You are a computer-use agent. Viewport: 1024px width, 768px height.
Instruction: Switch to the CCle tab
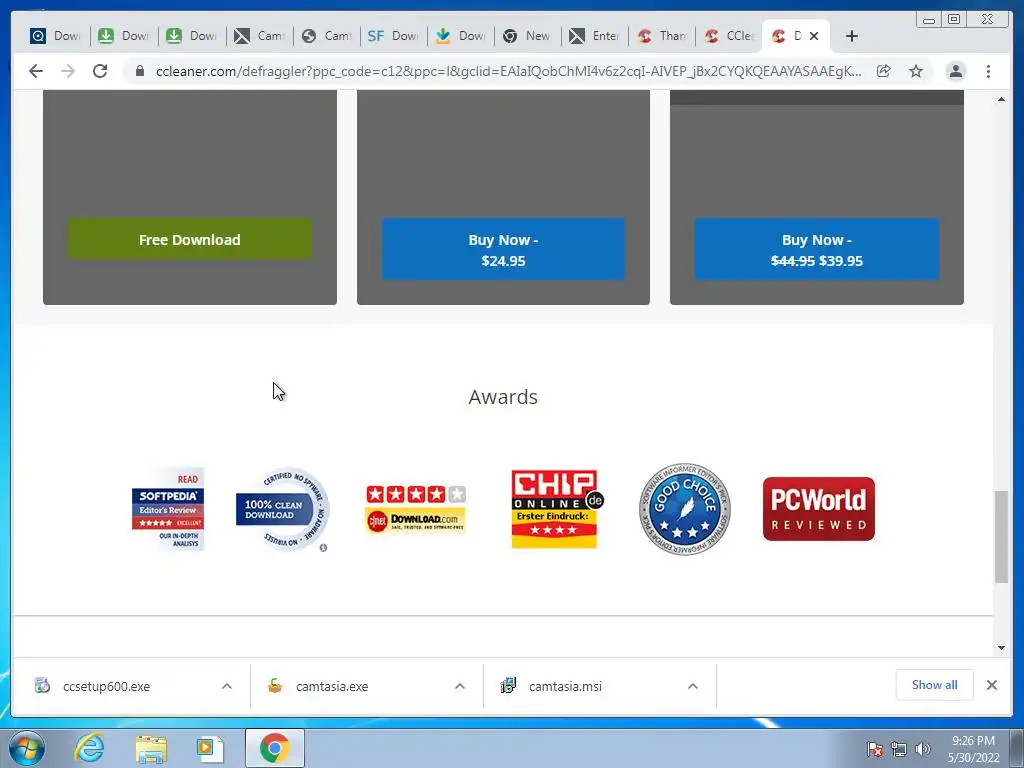coord(729,36)
